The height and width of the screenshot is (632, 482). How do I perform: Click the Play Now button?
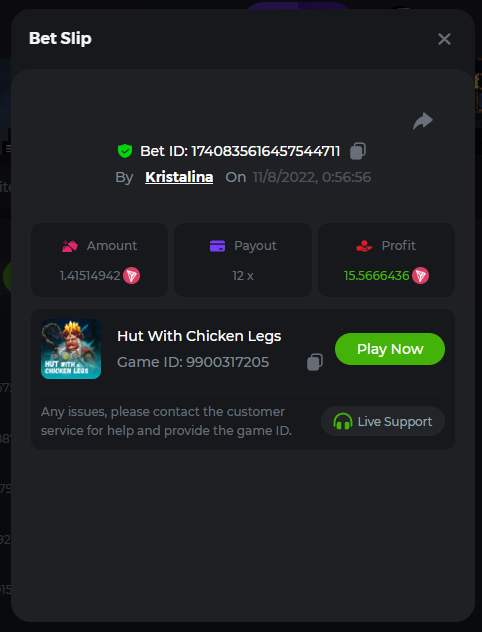[390, 349]
